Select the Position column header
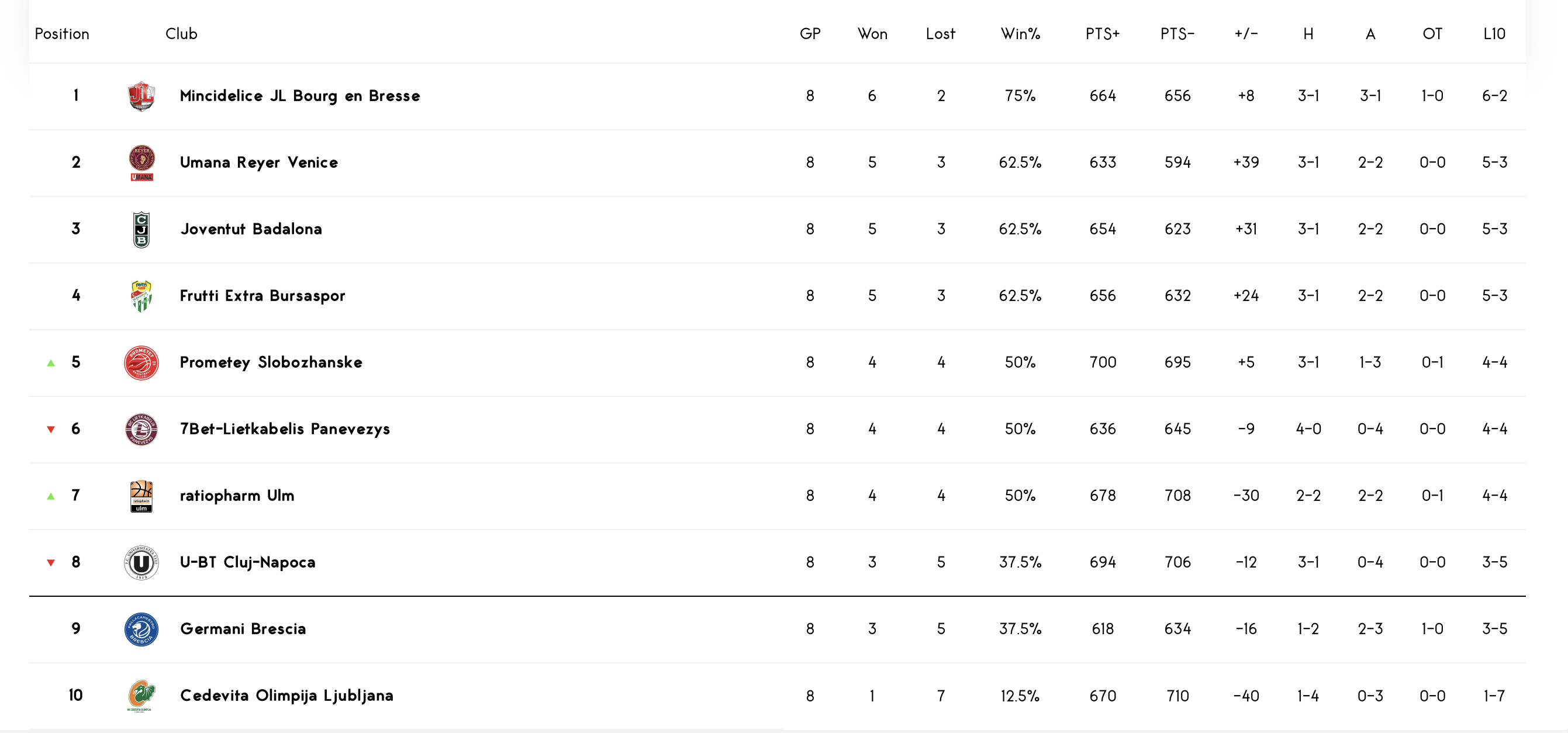1568x733 pixels. (62, 34)
